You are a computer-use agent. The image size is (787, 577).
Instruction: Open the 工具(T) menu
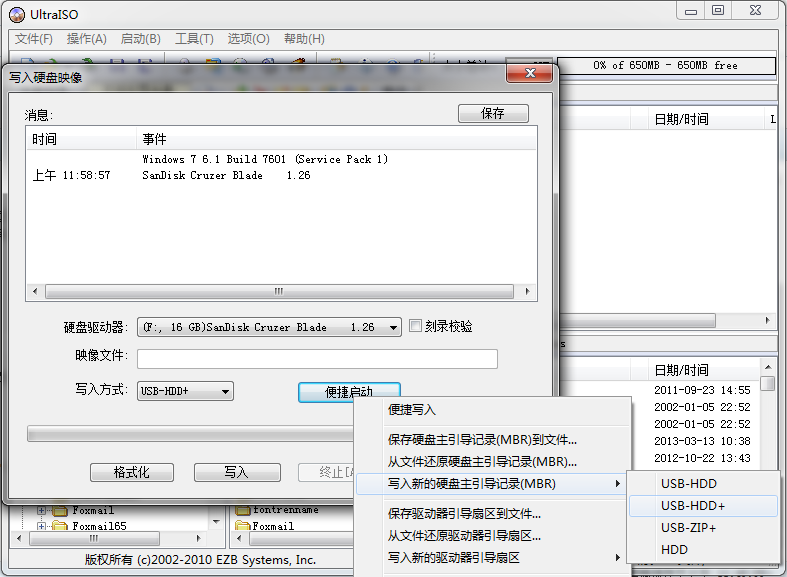[194, 39]
